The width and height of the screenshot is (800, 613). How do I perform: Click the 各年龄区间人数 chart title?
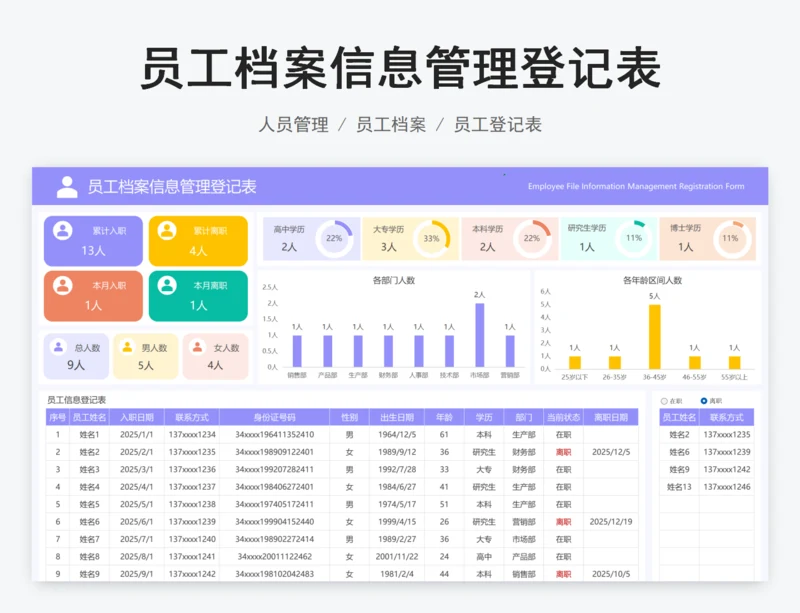pyautogui.click(x=653, y=280)
